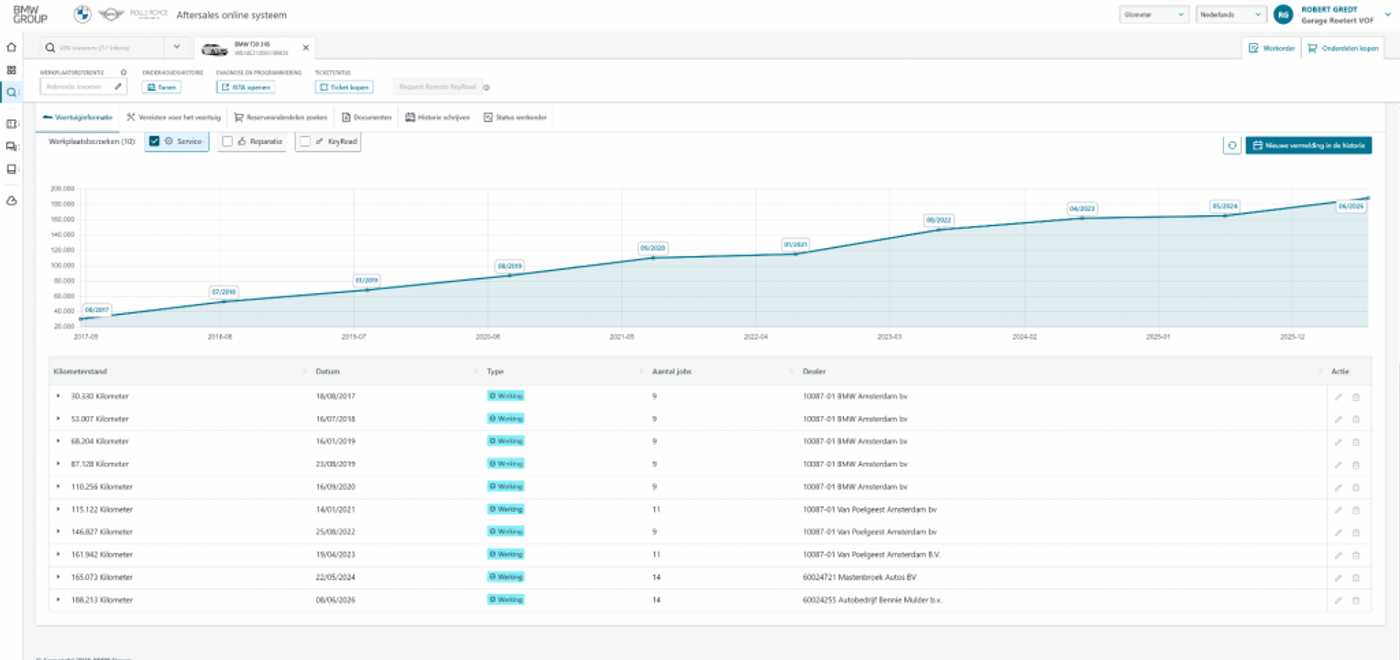1400x660 pixels.
Task: Open Vereisten voor het voertuig tab
Action: pos(174,117)
